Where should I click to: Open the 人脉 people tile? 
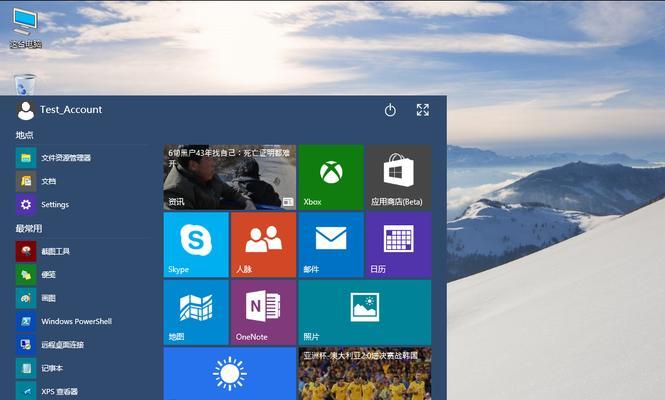pyautogui.click(x=263, y=245)
